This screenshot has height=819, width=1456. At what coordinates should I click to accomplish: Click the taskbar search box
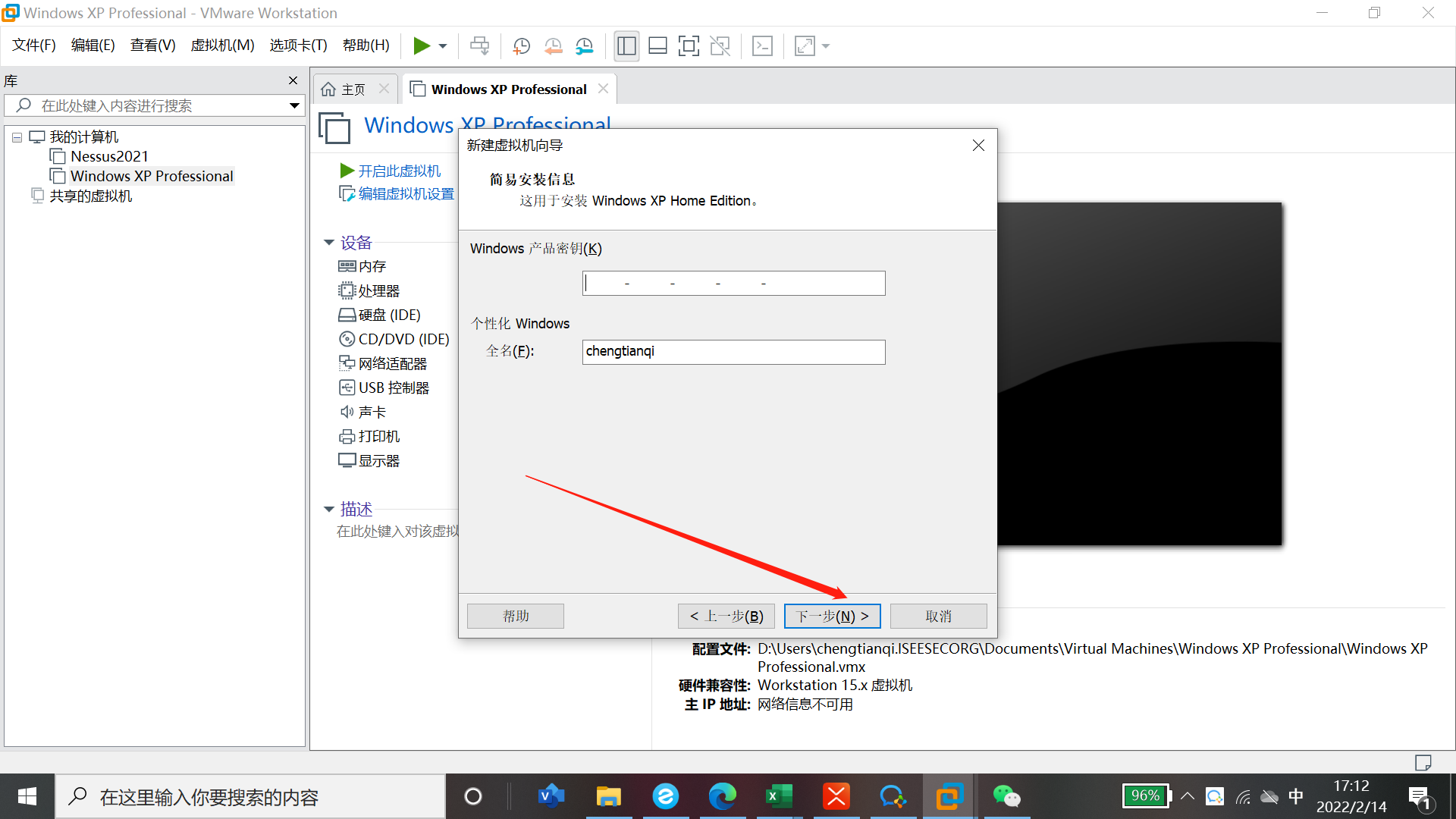[250, 796]
